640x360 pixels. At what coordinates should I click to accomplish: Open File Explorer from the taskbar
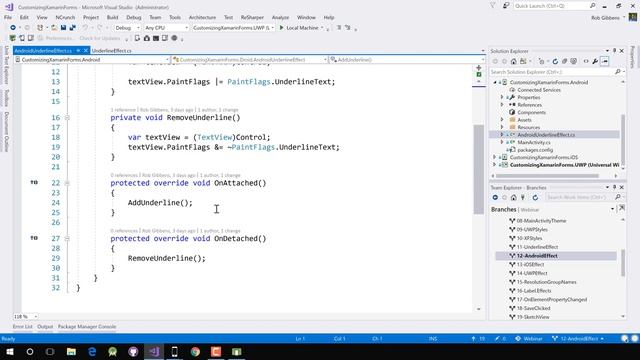71,351
